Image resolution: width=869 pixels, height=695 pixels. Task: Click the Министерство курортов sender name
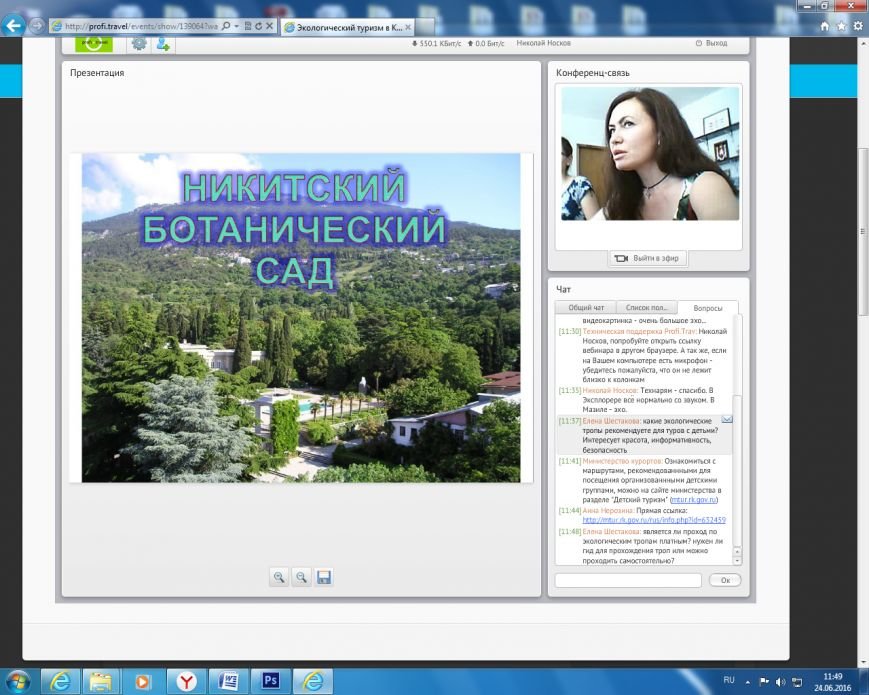click(x=622, y=461)
